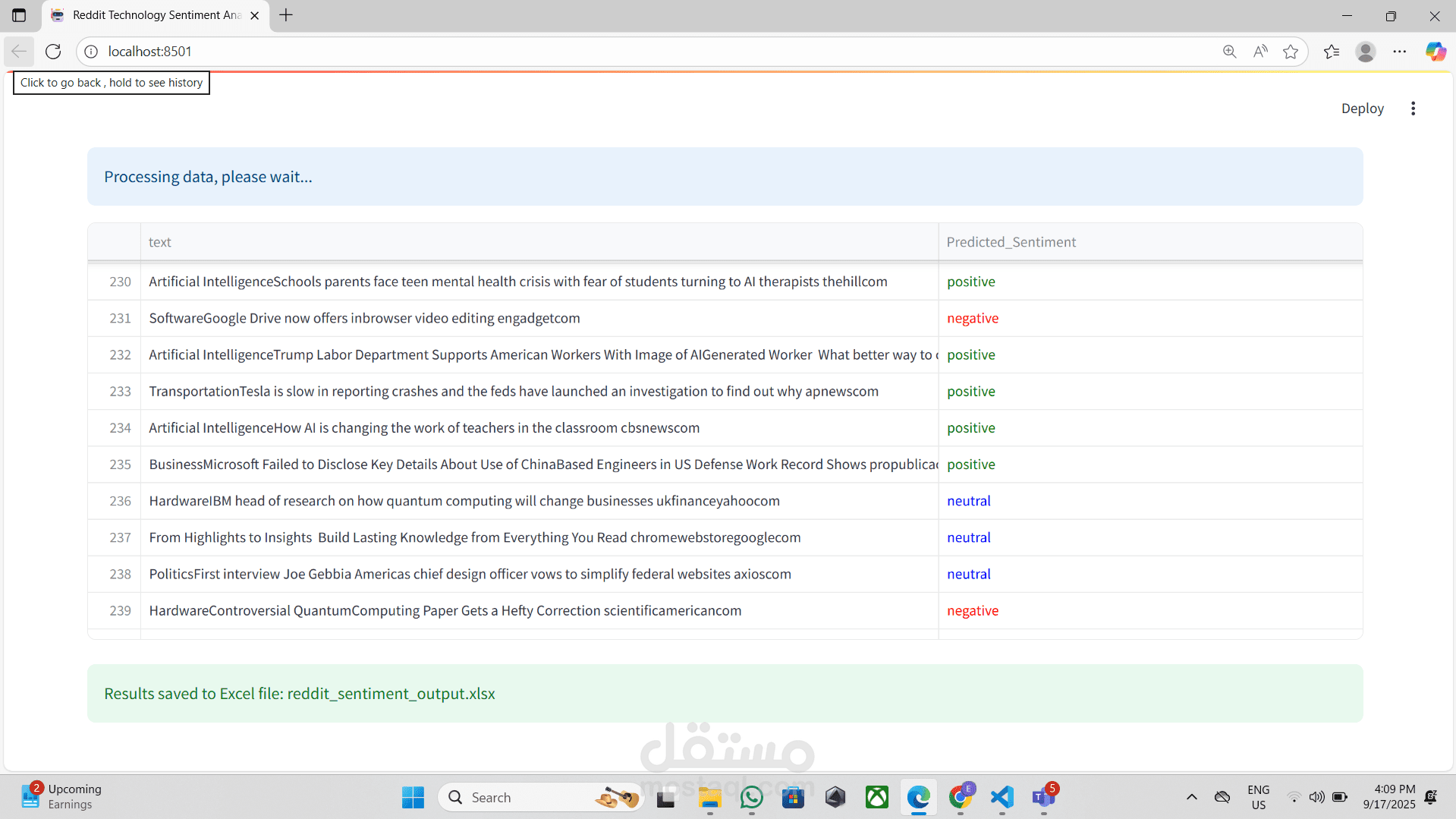The width and height of the screenshot is (1456, 819).
Task: Select row 239 negative sentiment cell
Action: (973, 611)
